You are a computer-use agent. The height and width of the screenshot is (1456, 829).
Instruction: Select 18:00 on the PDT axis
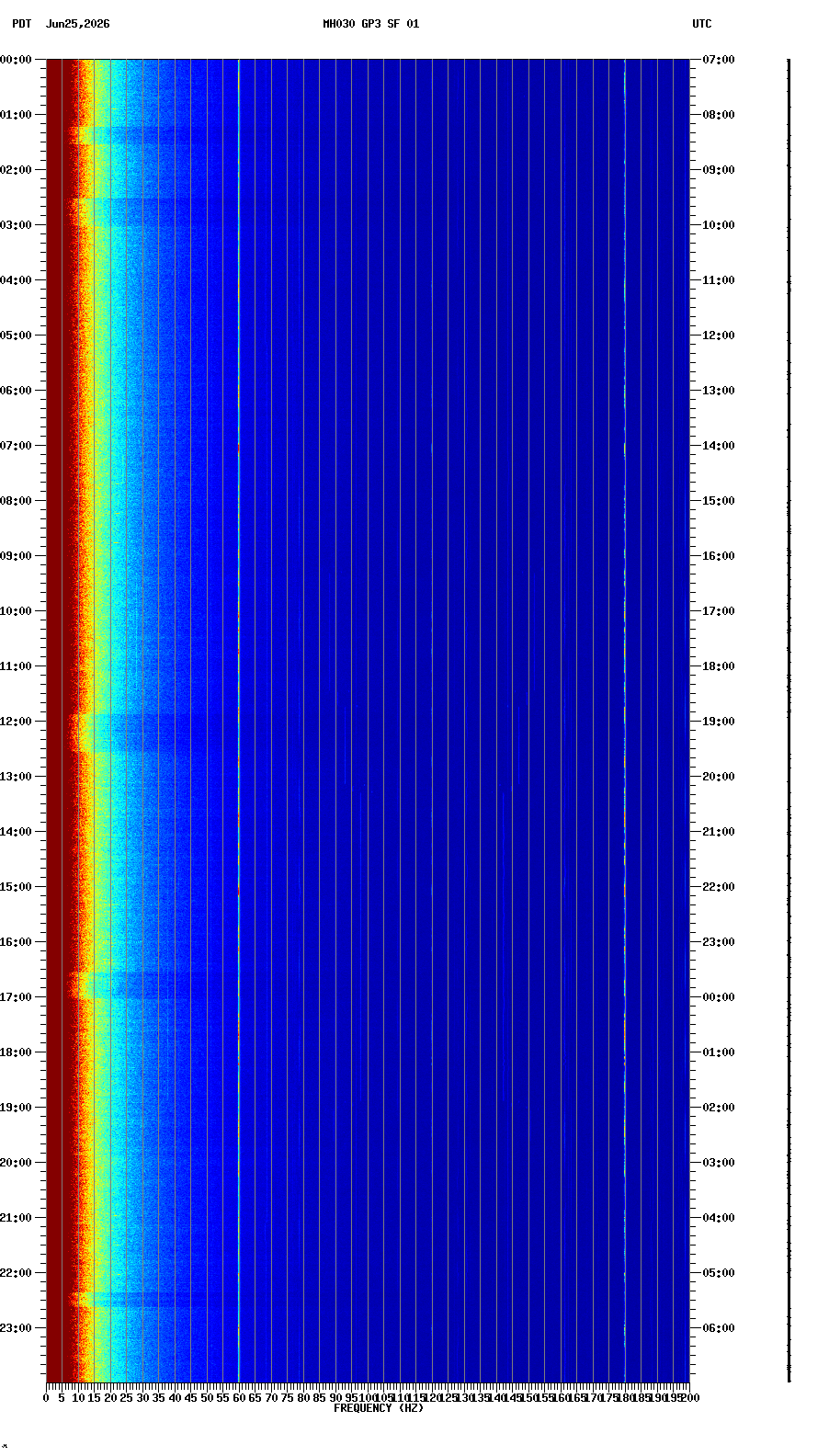(16, 1052)
